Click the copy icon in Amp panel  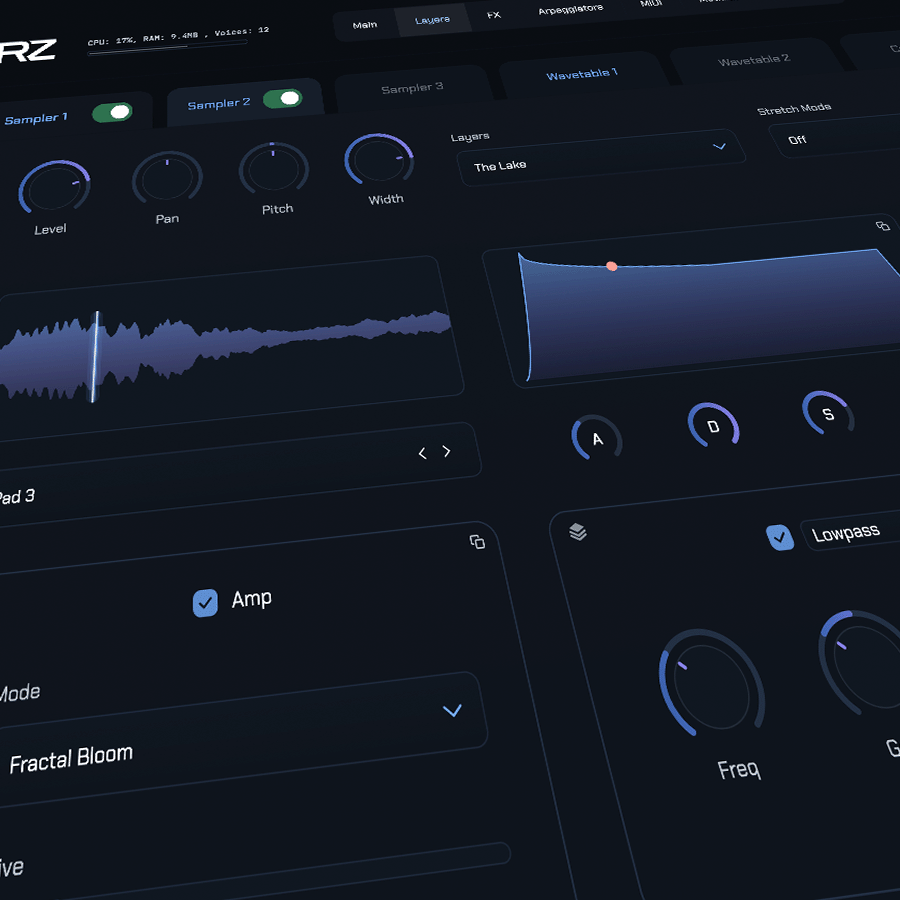[x=478, y=542]
